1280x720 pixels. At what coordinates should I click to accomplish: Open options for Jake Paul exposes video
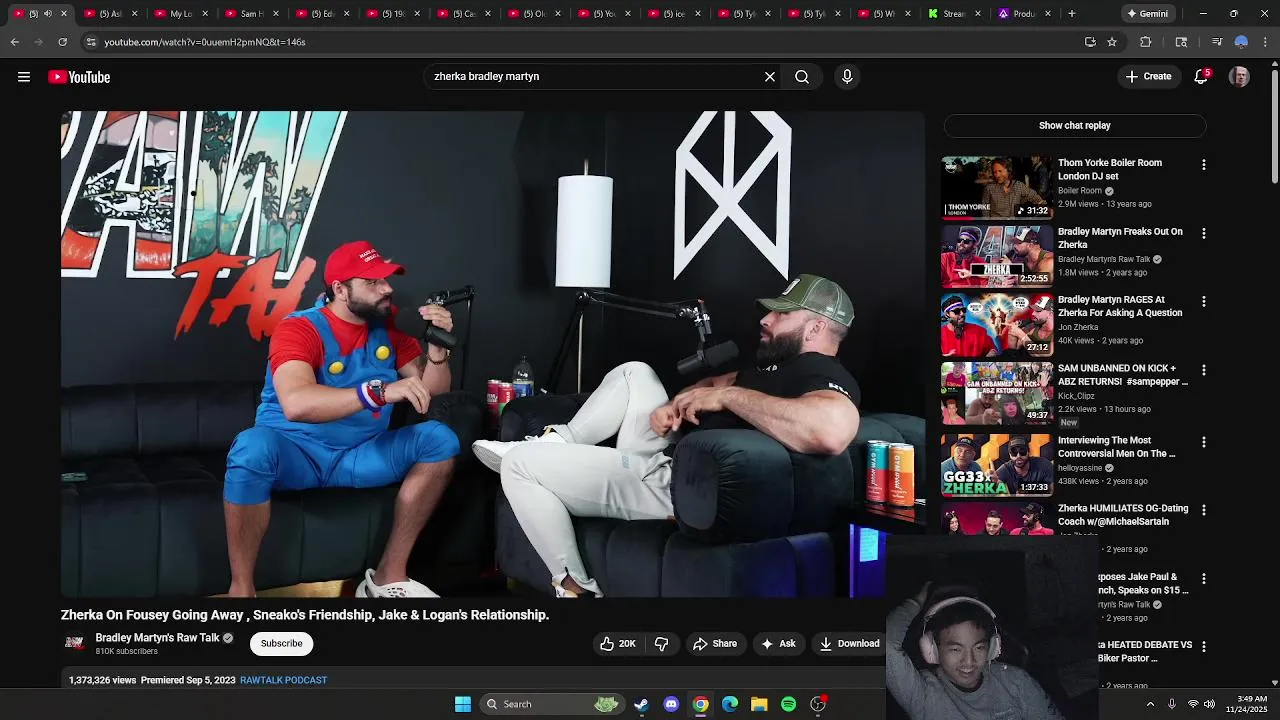click(1204, 579)
